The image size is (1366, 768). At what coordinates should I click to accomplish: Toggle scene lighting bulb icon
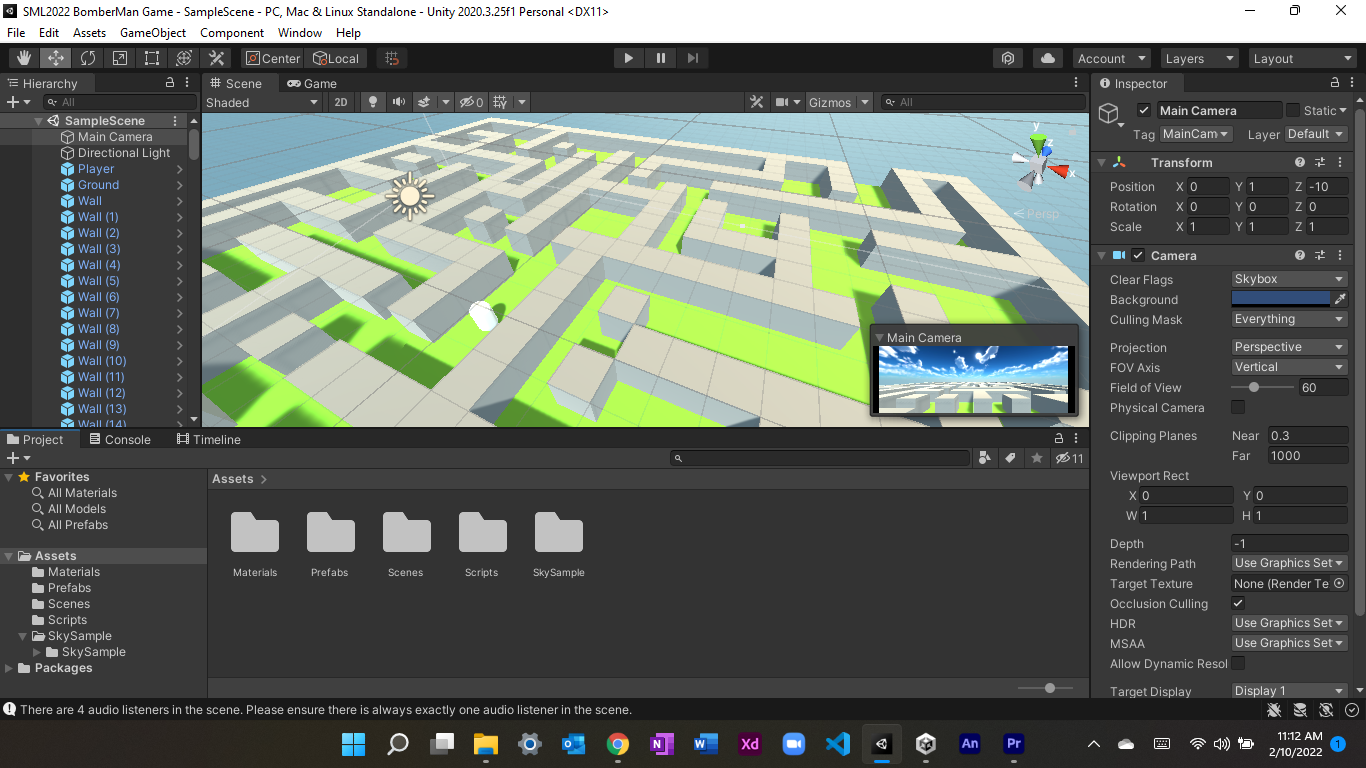(x=373, y=102)
